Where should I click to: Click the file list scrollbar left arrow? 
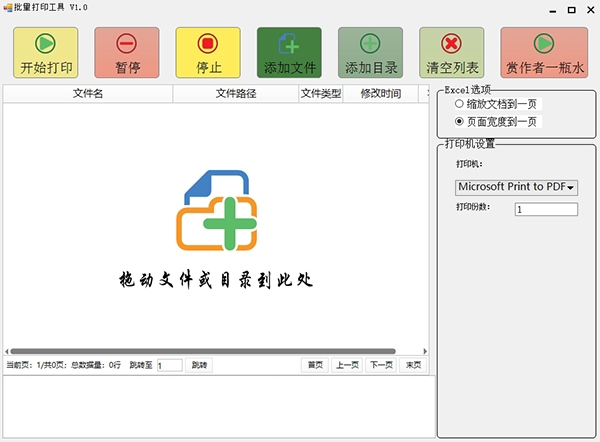7,351
